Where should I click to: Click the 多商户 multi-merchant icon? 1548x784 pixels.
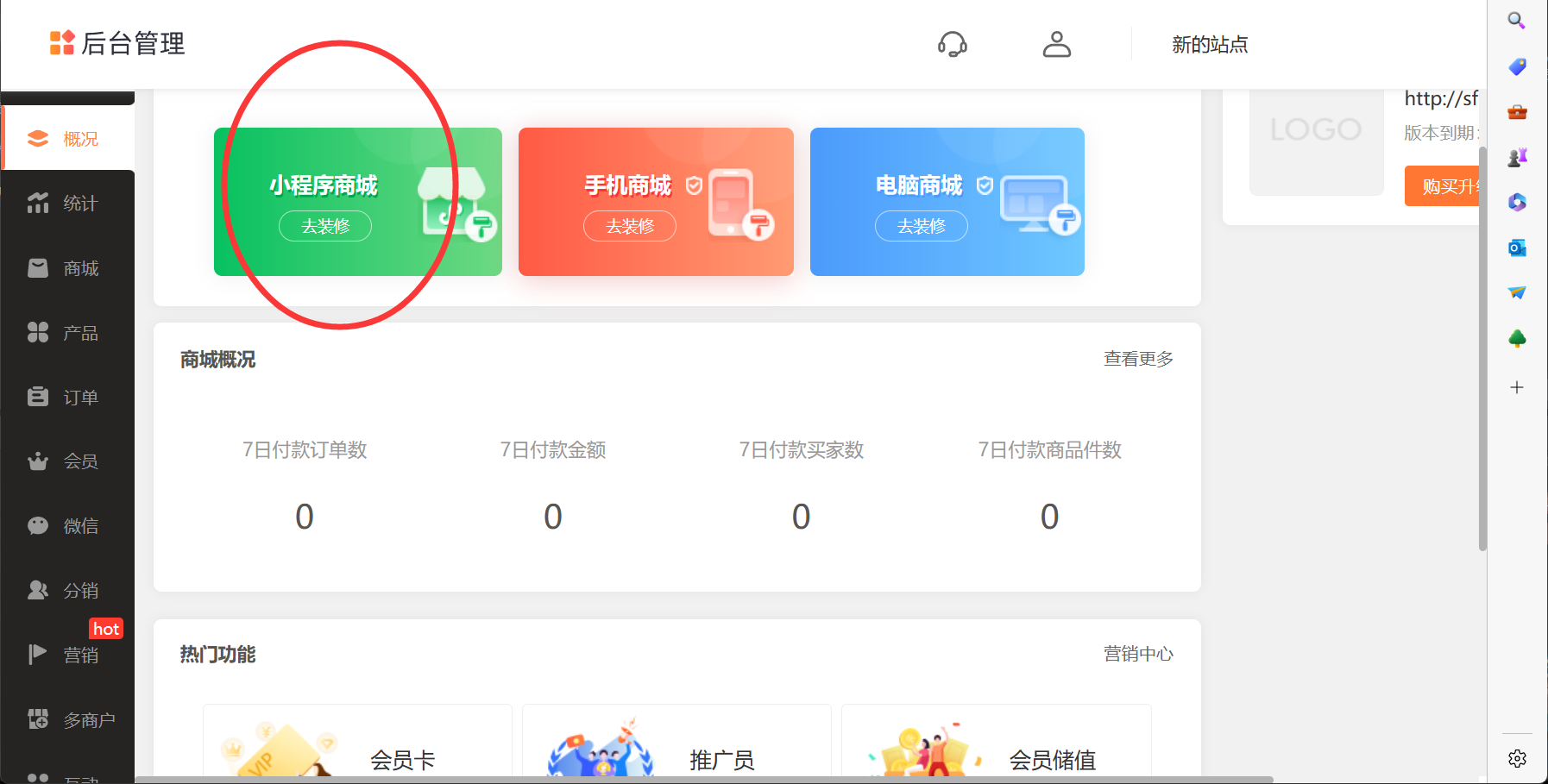[38, 719]
